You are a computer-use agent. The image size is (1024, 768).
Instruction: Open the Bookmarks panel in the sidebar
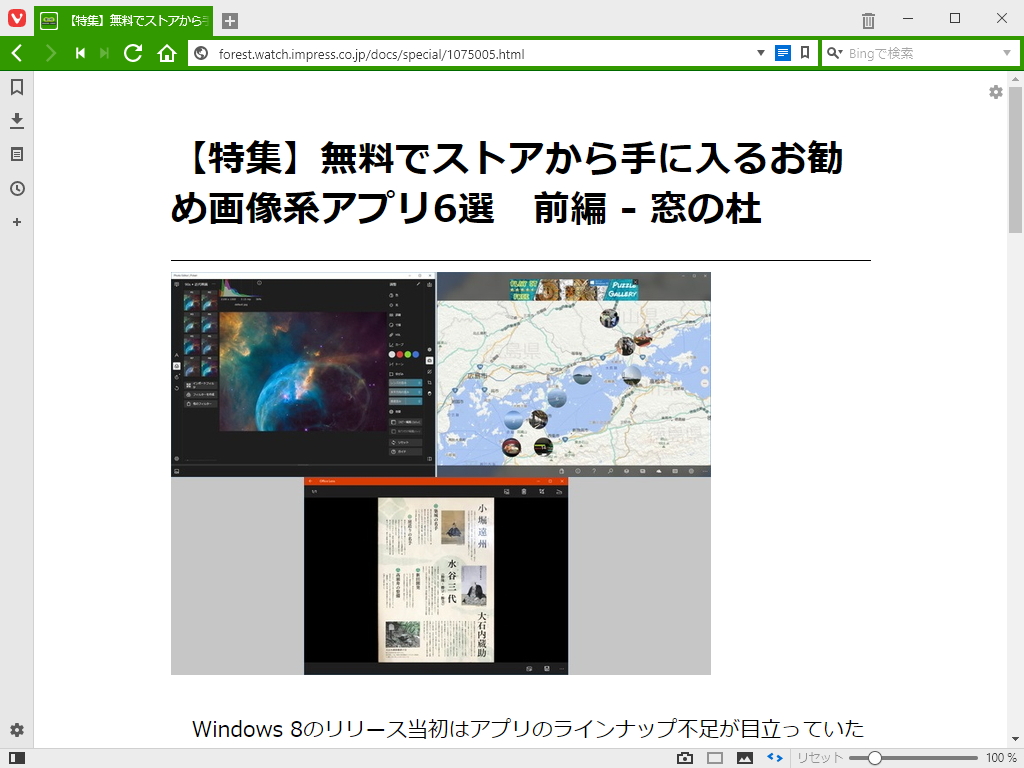[16, 88]
